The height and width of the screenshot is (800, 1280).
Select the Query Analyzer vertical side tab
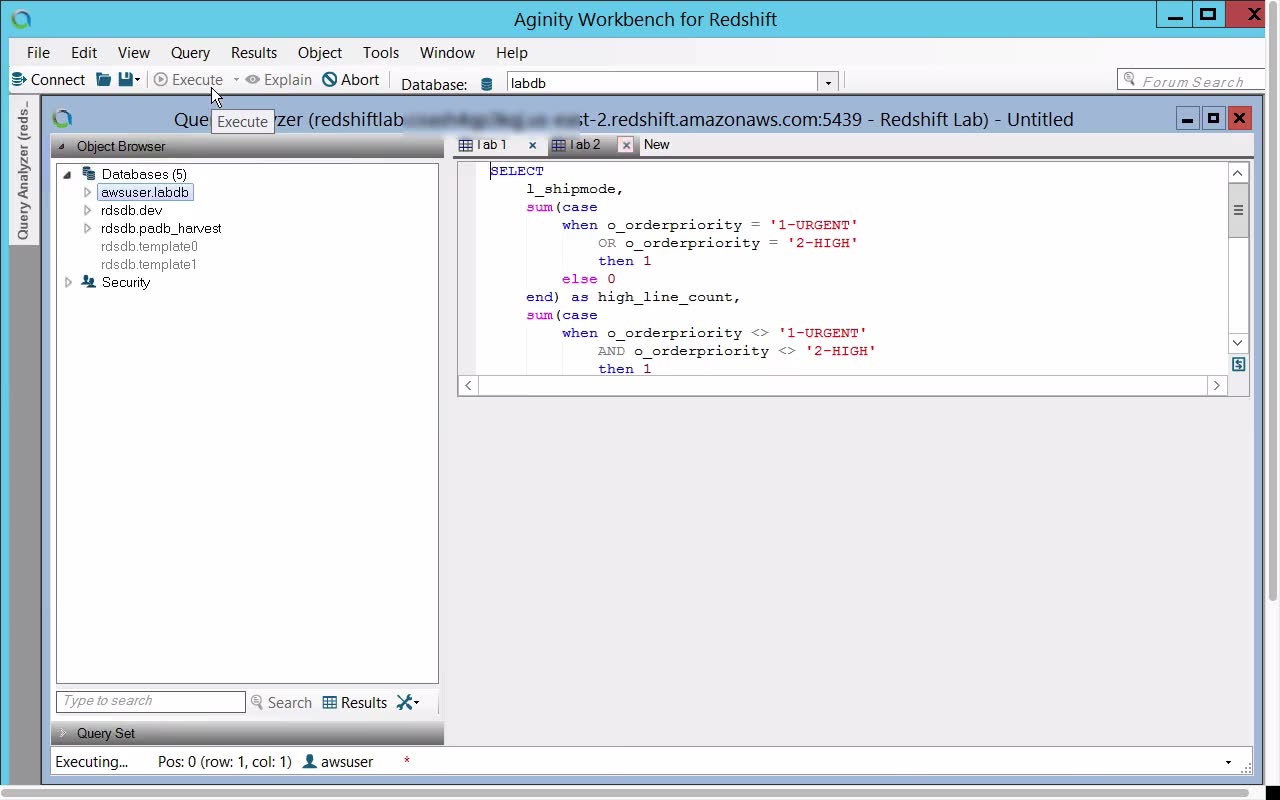point(24,170)
